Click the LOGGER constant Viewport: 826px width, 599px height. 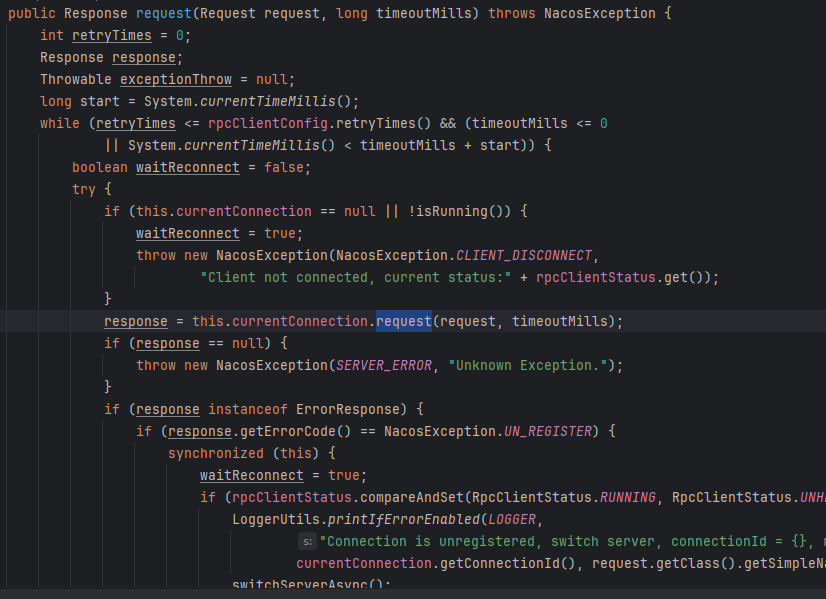coord(512,519)
